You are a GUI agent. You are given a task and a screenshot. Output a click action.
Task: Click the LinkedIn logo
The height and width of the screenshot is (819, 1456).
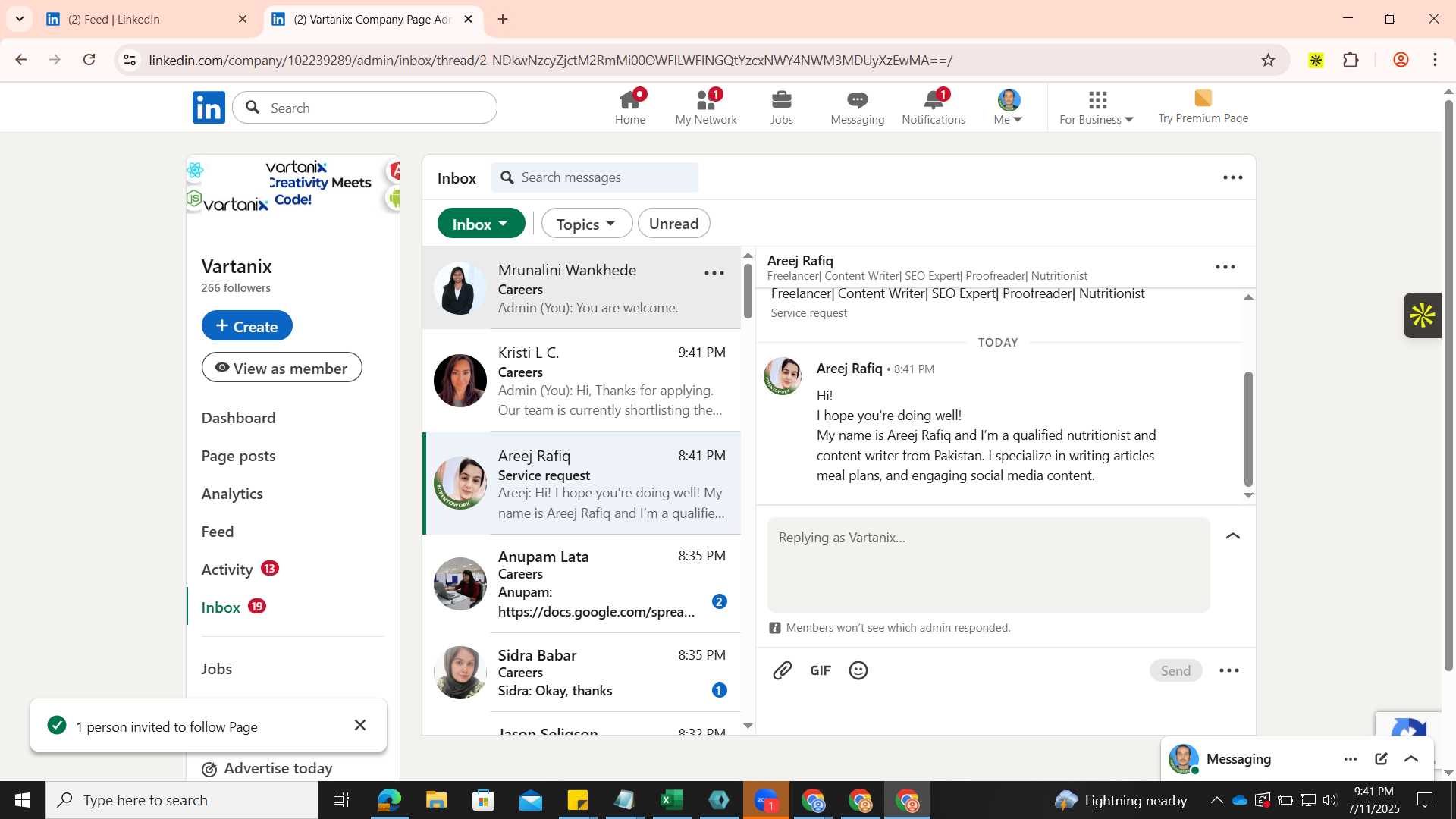(x=209, y=108)
